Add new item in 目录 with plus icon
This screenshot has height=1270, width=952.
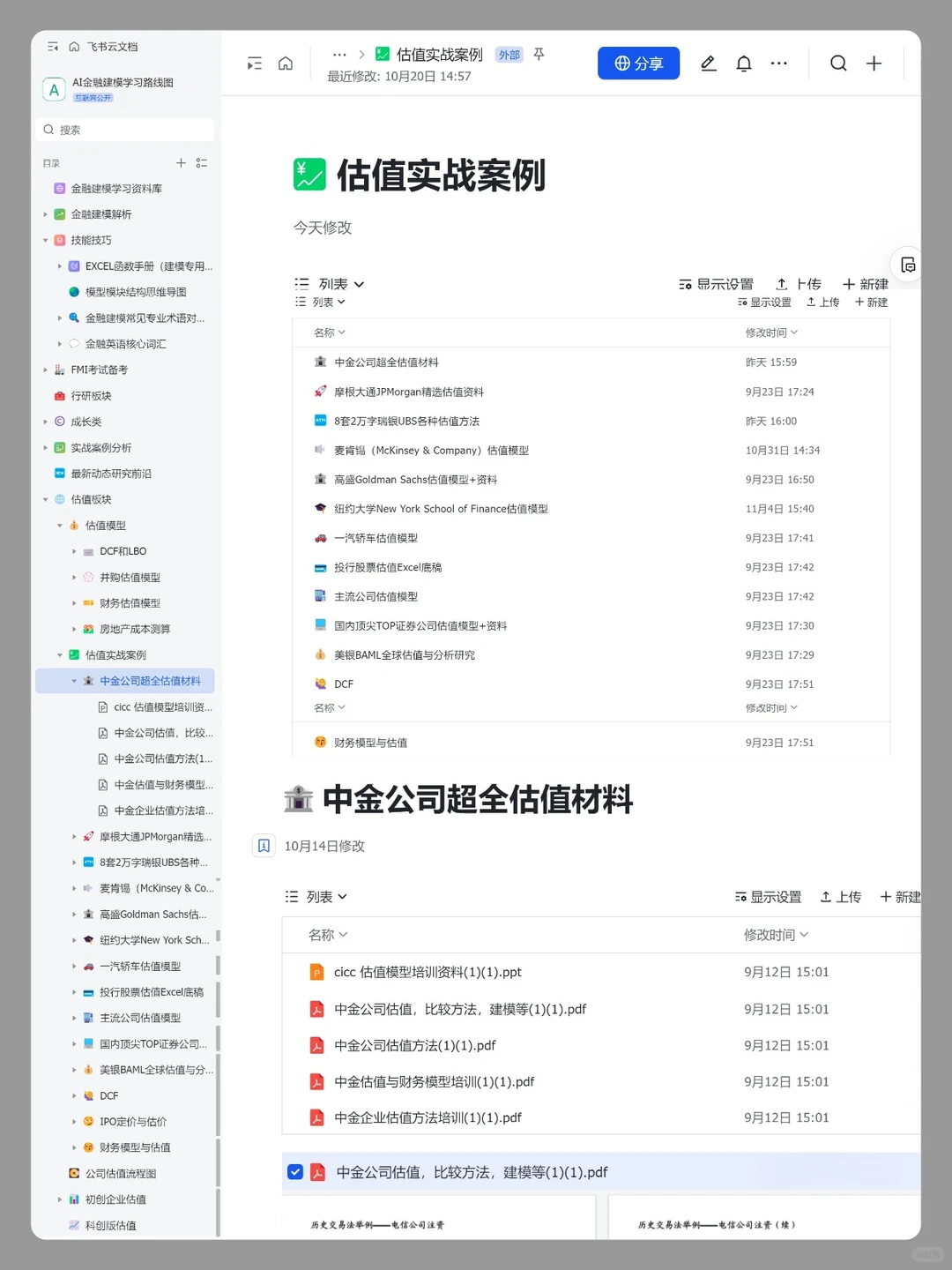[x=181, y=163]
